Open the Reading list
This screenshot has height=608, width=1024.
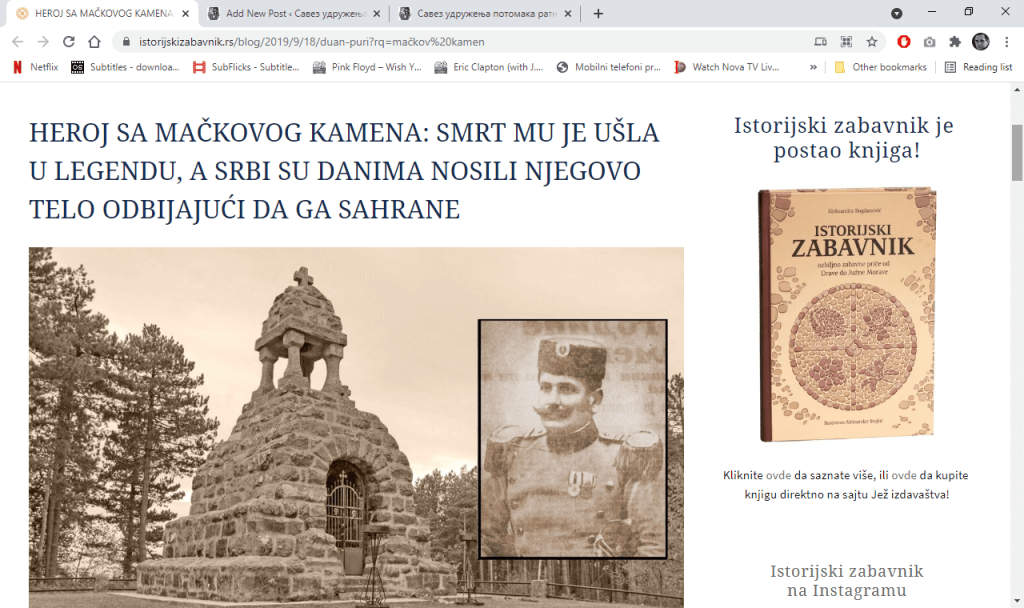[984, 67]
